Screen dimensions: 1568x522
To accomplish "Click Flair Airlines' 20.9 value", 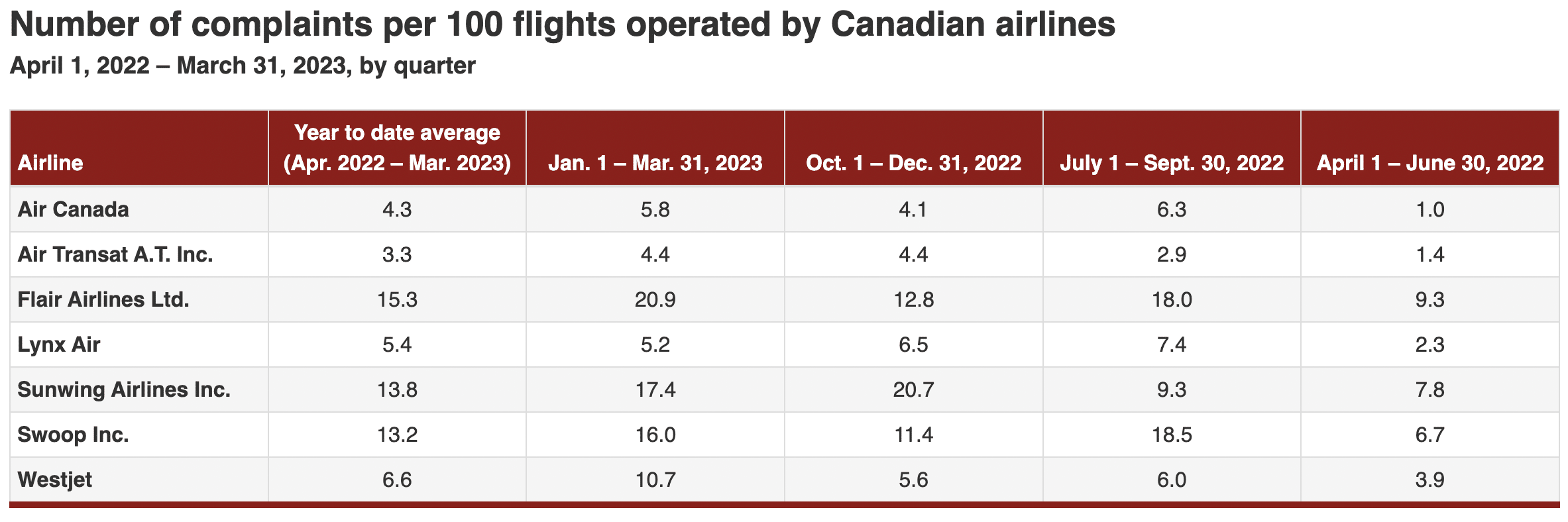I will [655, 299].
